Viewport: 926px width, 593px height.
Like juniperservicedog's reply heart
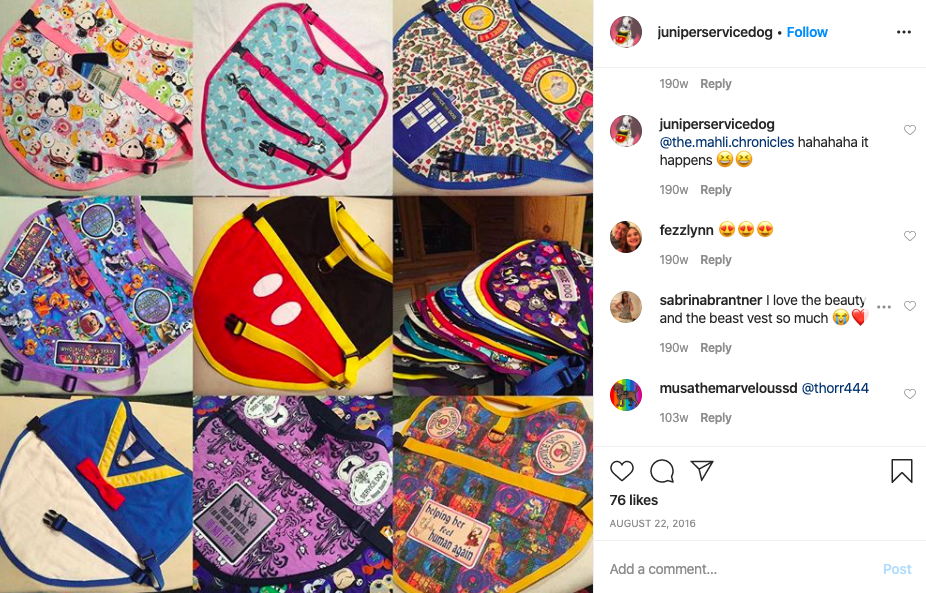click(x=909, y=130)
